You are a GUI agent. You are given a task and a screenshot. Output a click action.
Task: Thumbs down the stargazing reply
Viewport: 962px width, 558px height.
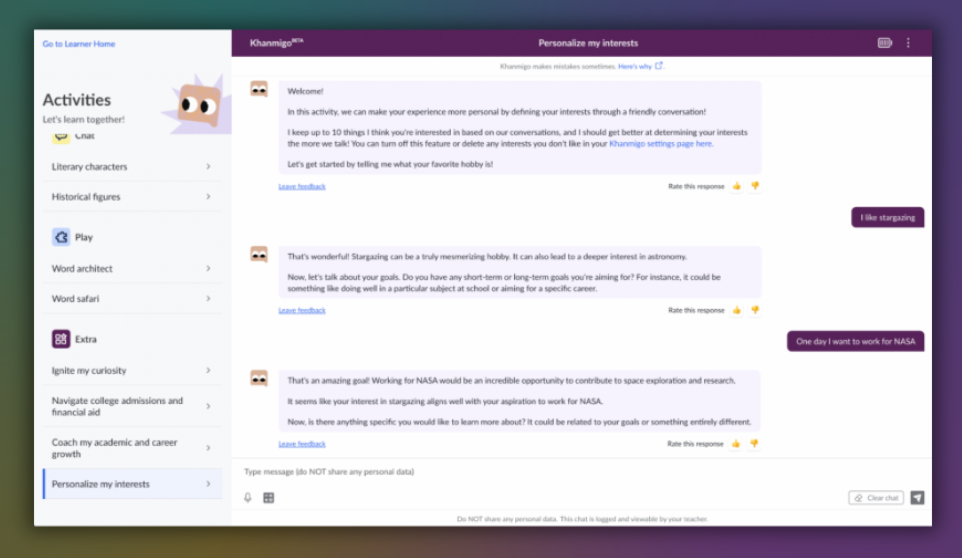(x=755, y=310)
